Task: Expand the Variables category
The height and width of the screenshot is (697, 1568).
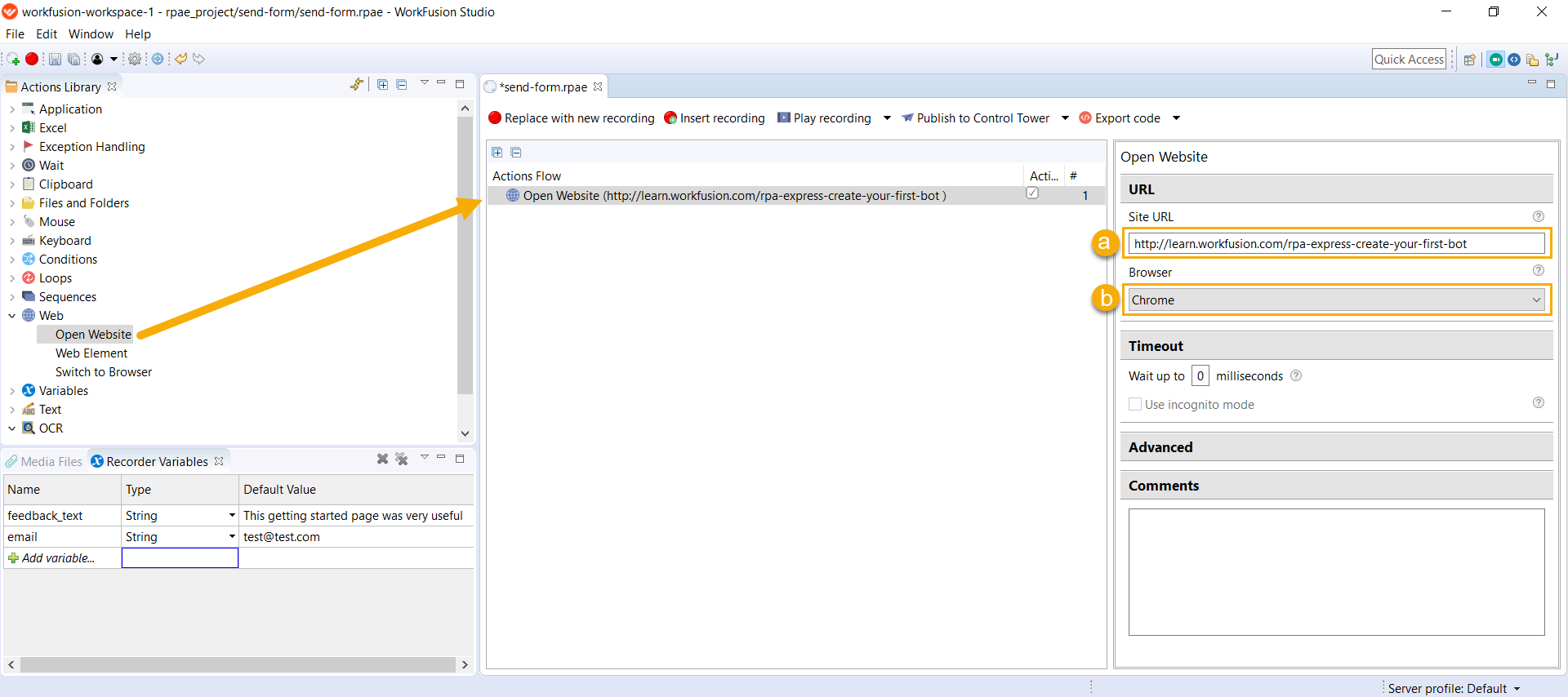Action: (11, 391)
